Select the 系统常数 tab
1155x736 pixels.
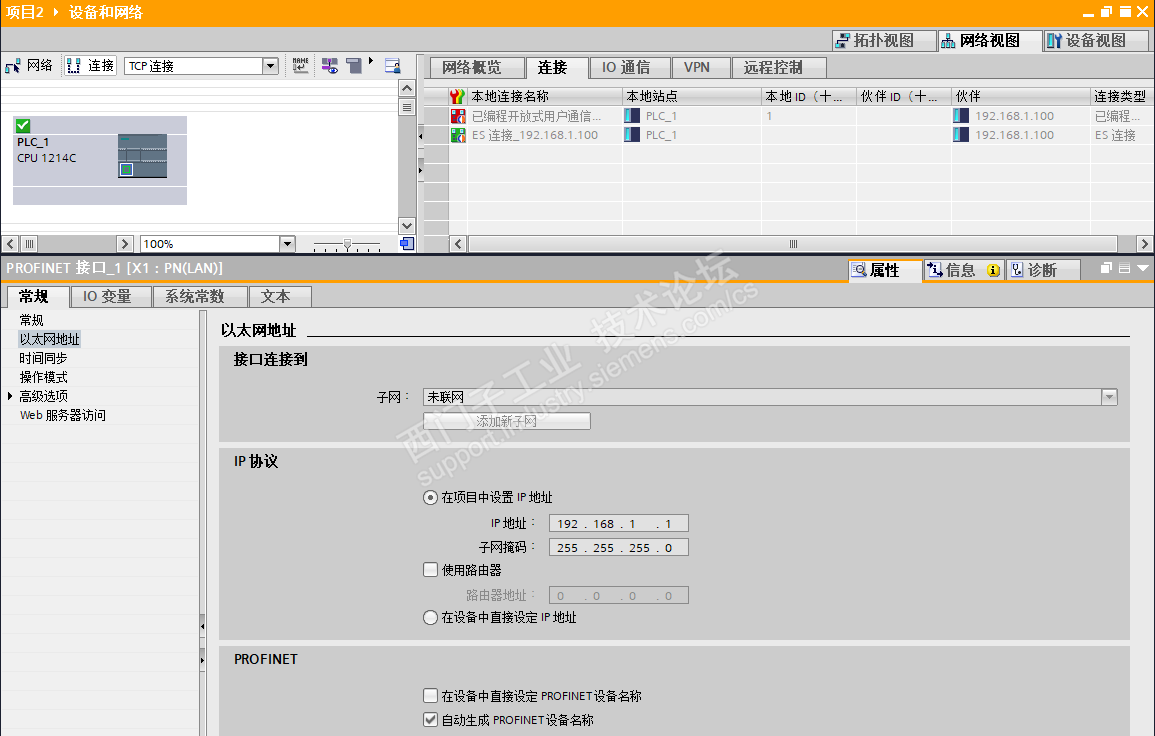(200, 296)
